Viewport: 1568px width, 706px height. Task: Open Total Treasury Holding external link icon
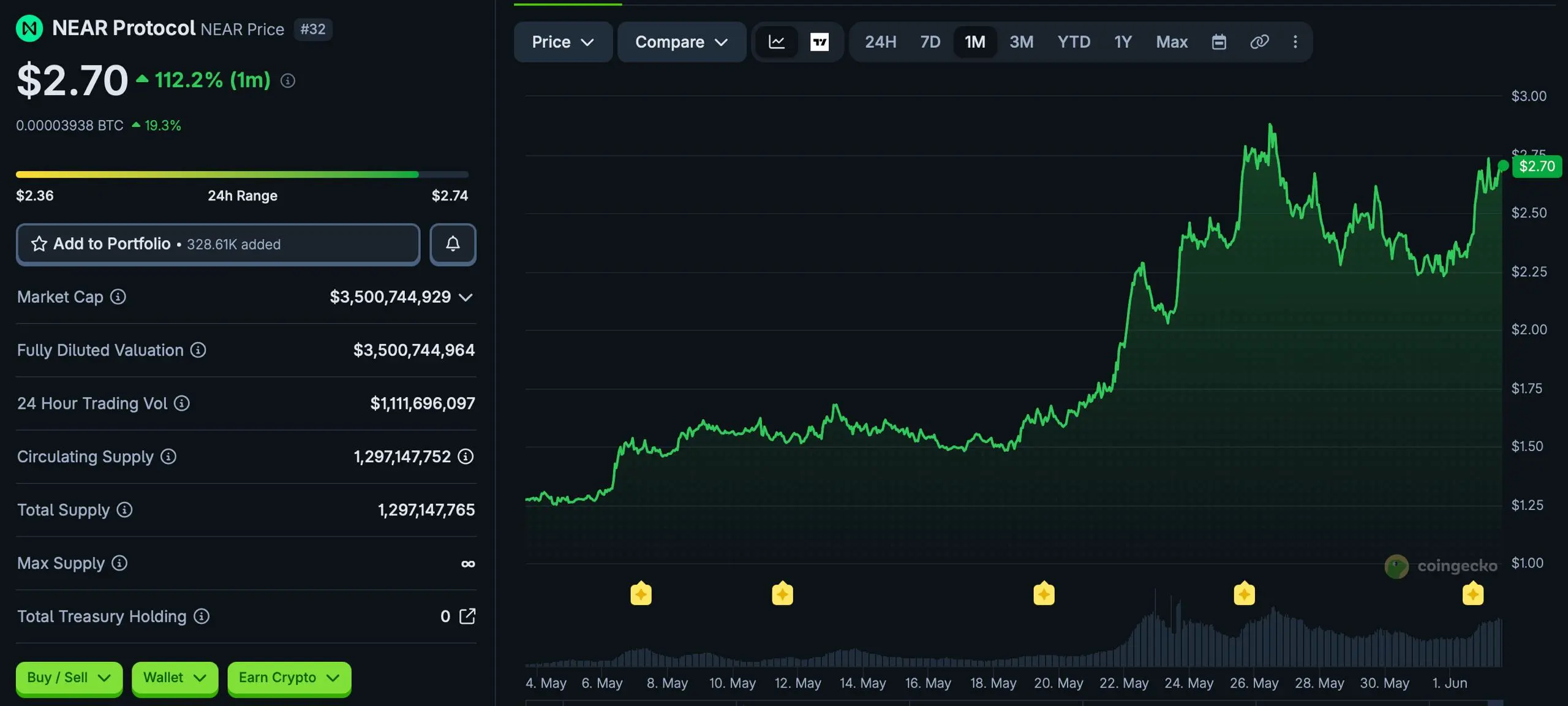tap(467, 616)
